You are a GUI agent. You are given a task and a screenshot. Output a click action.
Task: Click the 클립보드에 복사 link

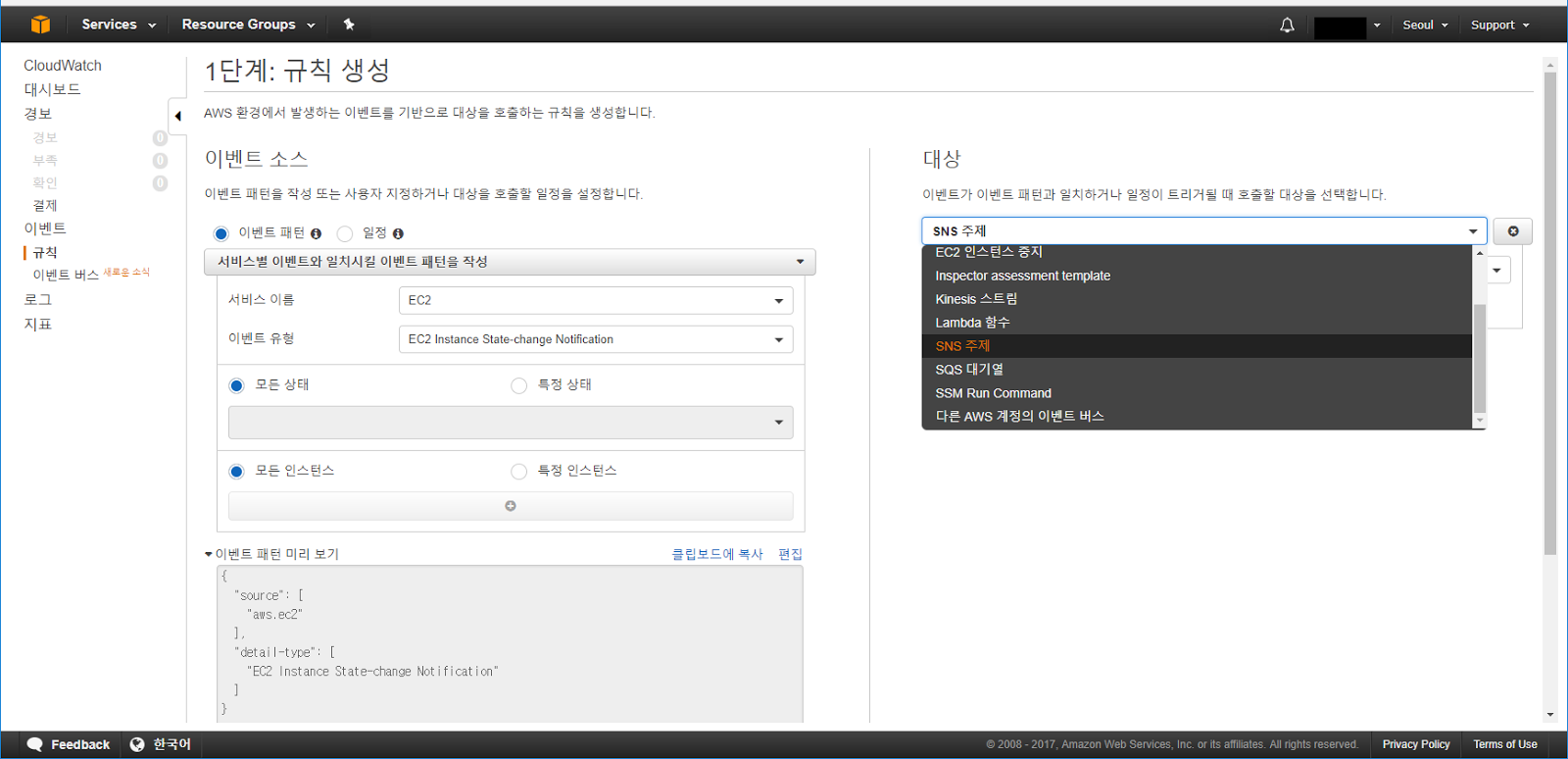point(717,554)
